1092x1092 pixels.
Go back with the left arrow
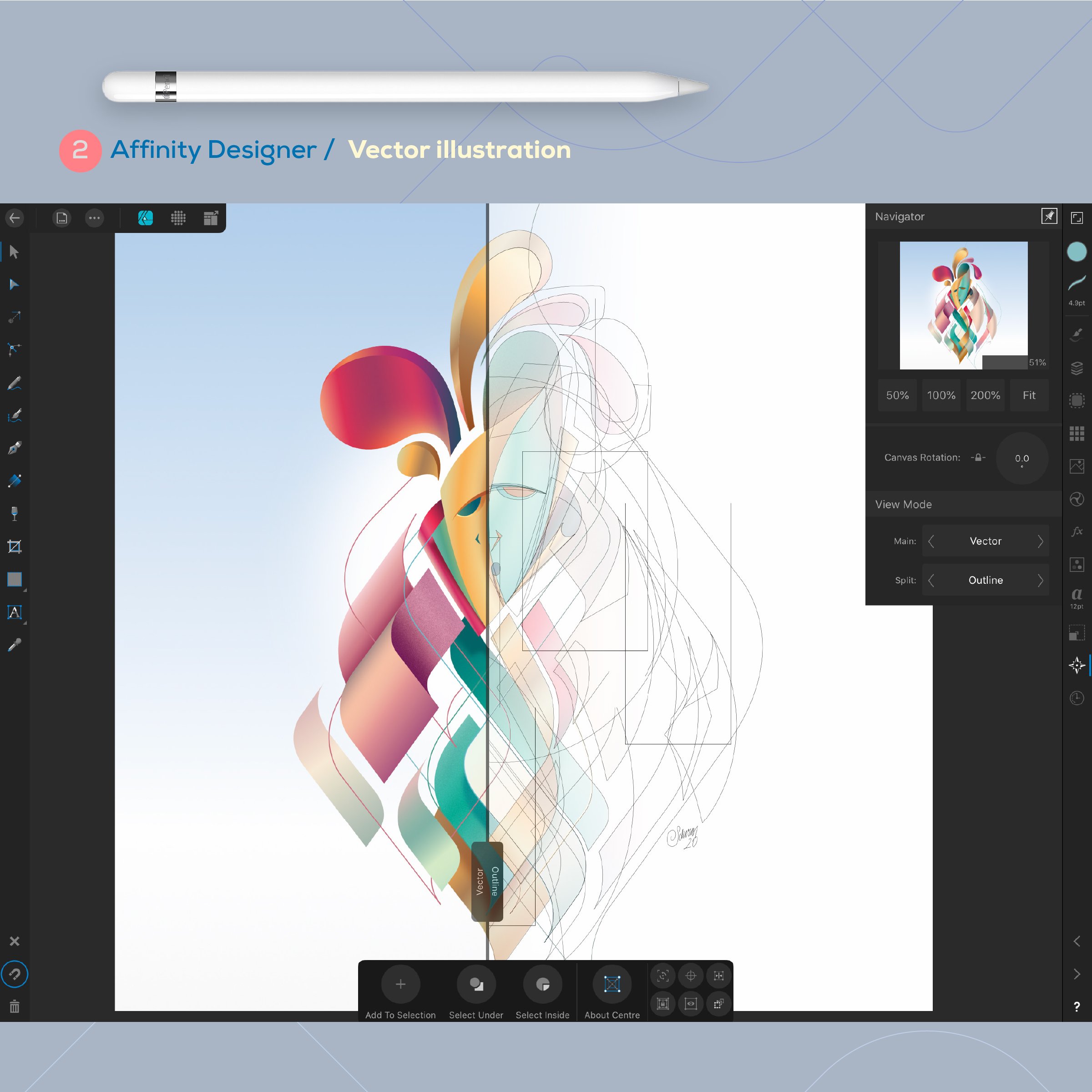[x=15, y=217]
